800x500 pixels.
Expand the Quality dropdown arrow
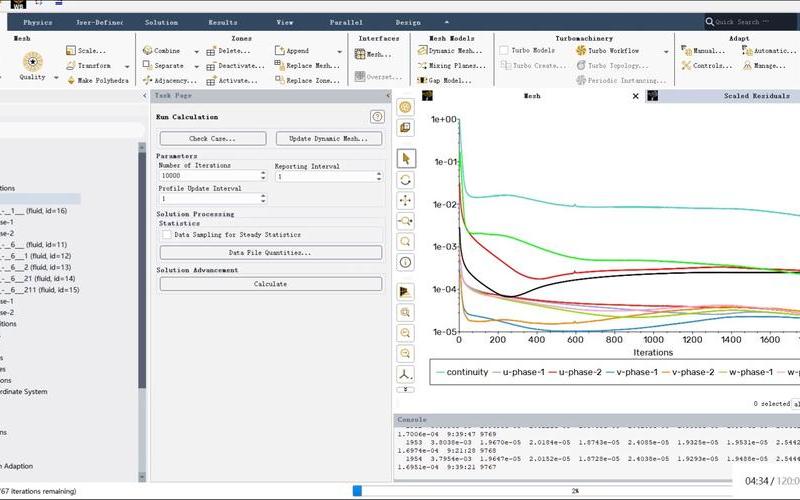point(56,78)
